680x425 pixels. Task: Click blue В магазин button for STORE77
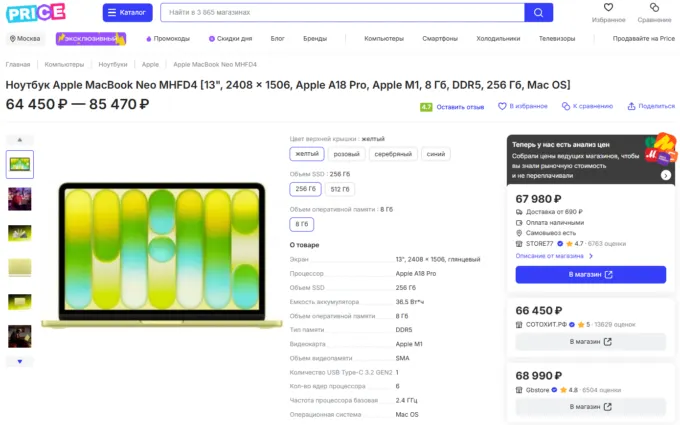(x=591, y=275)
